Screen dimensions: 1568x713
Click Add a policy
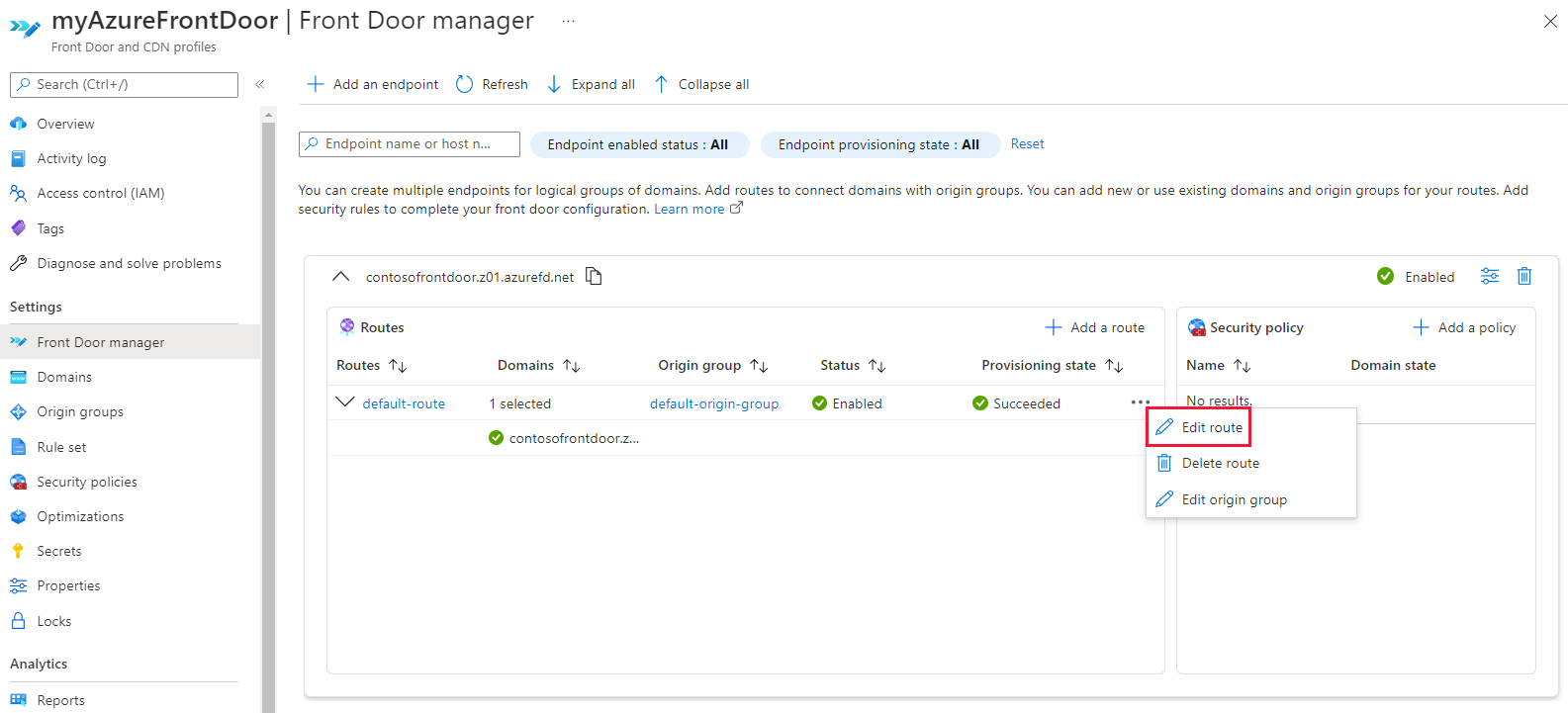tap(1464, 327)
